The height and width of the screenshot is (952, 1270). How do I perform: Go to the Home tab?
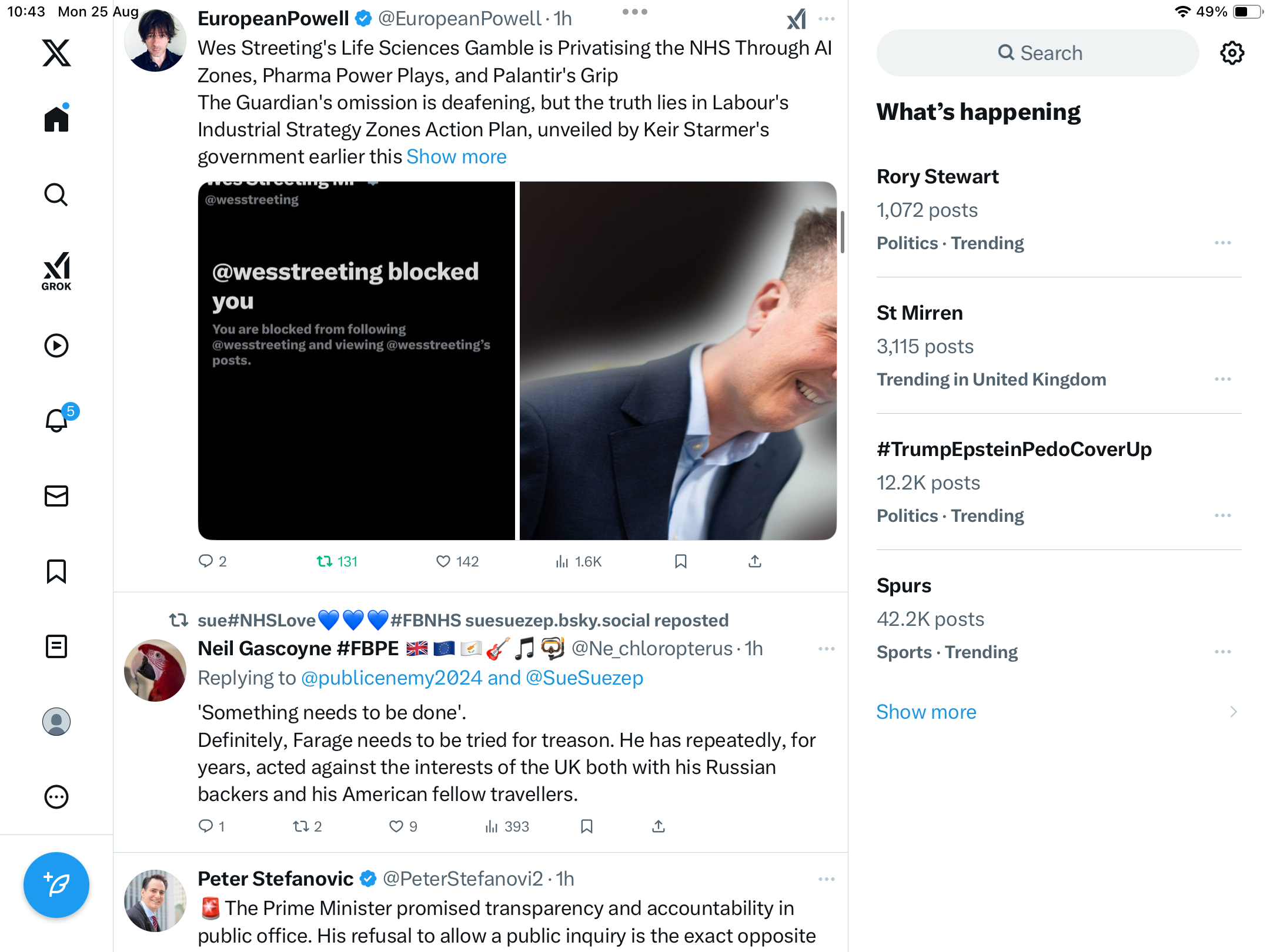point(56,120)
